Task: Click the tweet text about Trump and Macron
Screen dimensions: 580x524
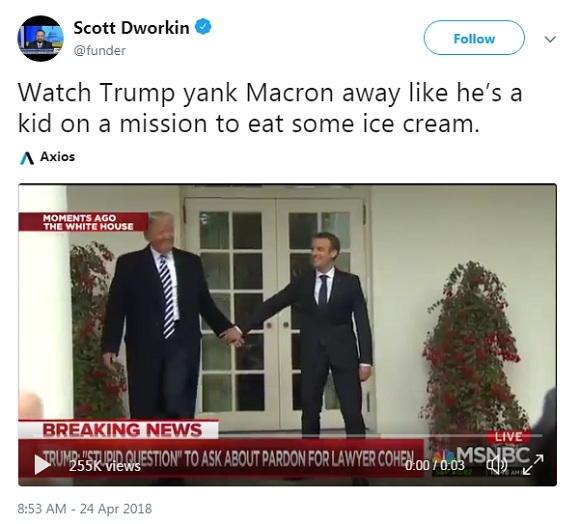Action: [270, 108]
